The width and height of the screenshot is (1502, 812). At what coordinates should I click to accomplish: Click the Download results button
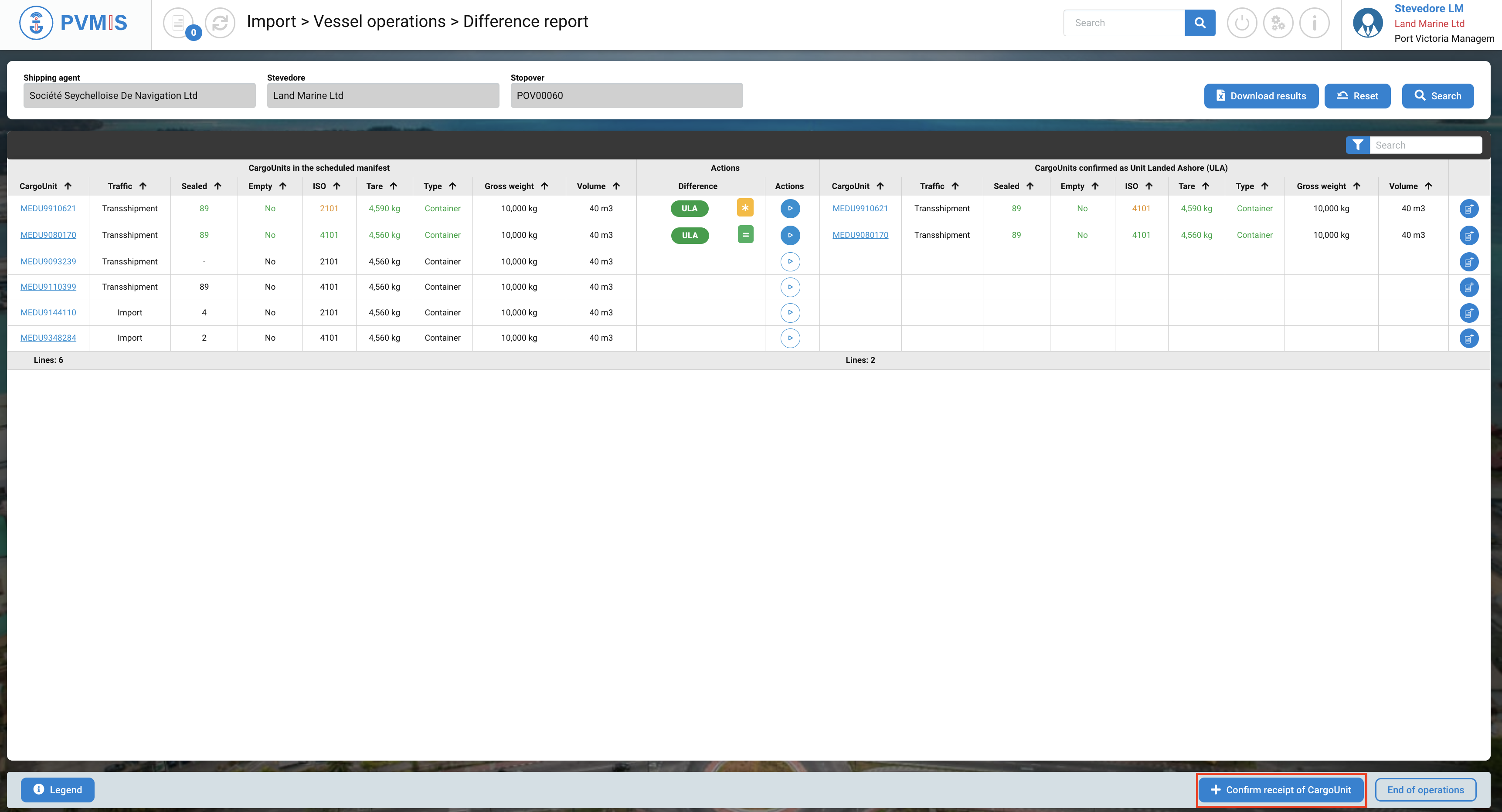(x=1261, y=96)
